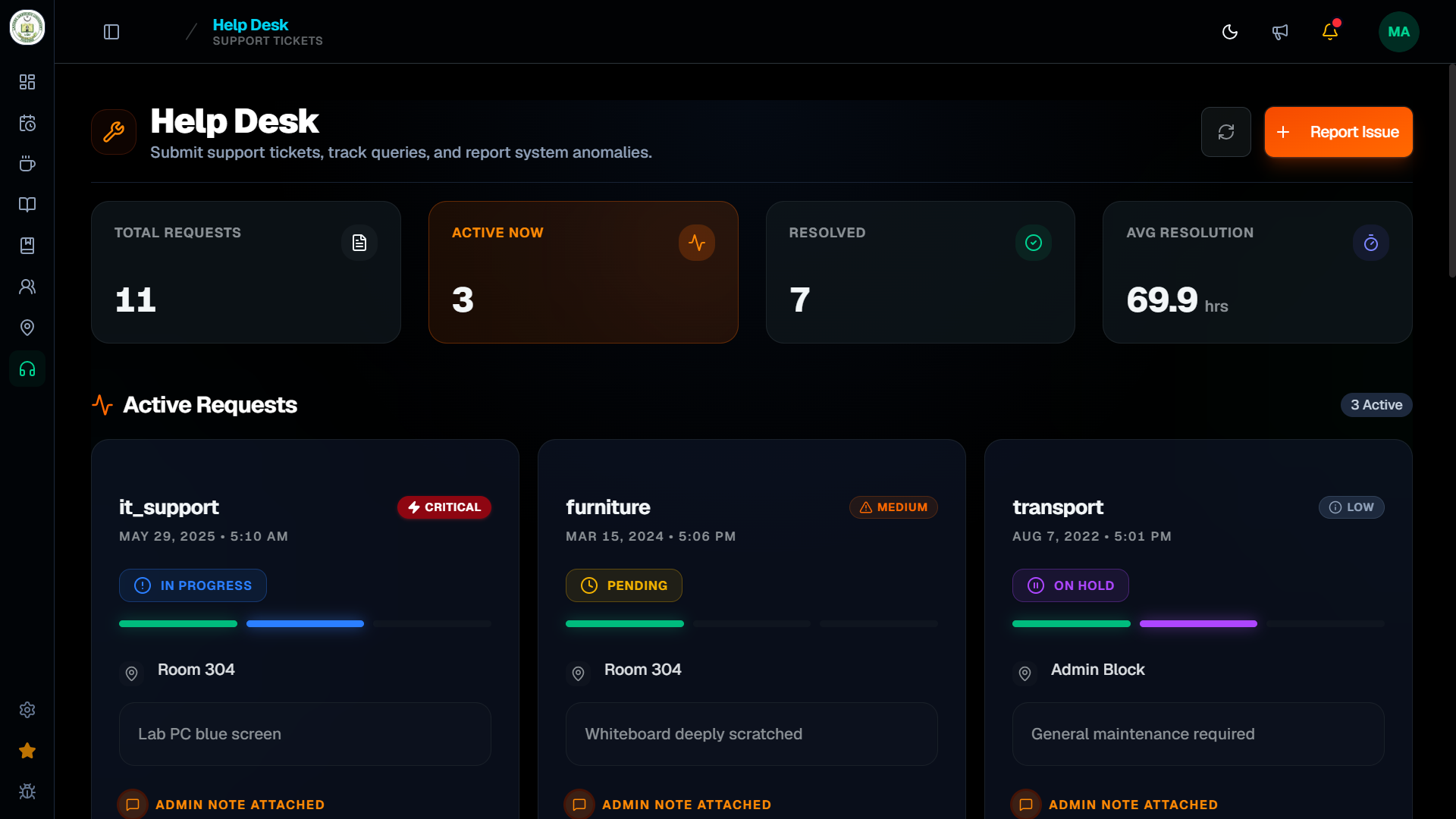
Task: Open the it_support ticket title
Action: (169, 507)
